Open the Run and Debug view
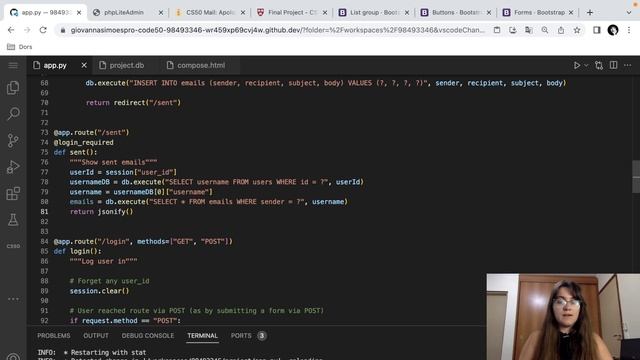Image resolution: width=640 pixels, height=360 pixels. (13, 167)
